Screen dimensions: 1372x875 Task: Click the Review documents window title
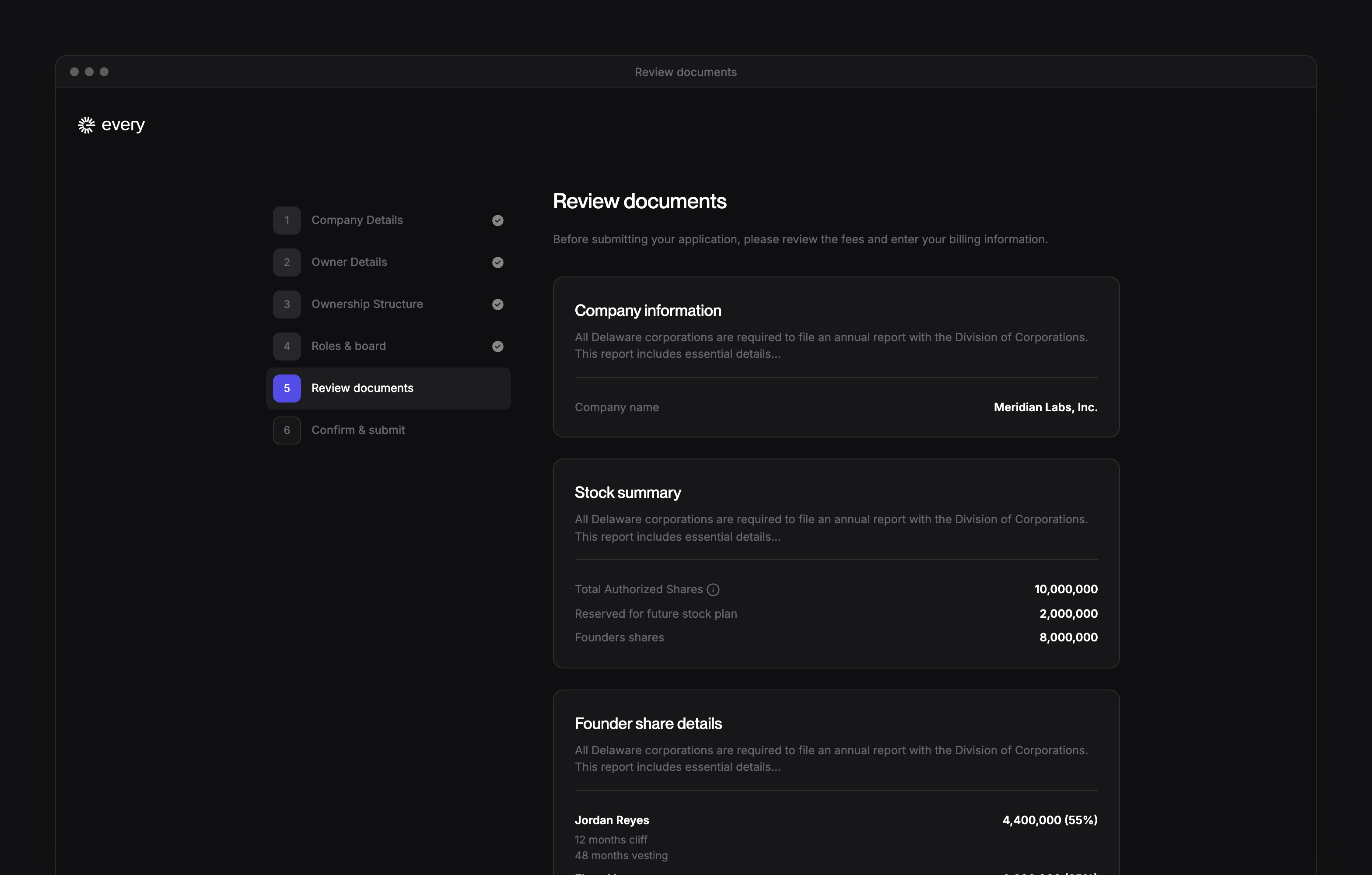(686, 72)
